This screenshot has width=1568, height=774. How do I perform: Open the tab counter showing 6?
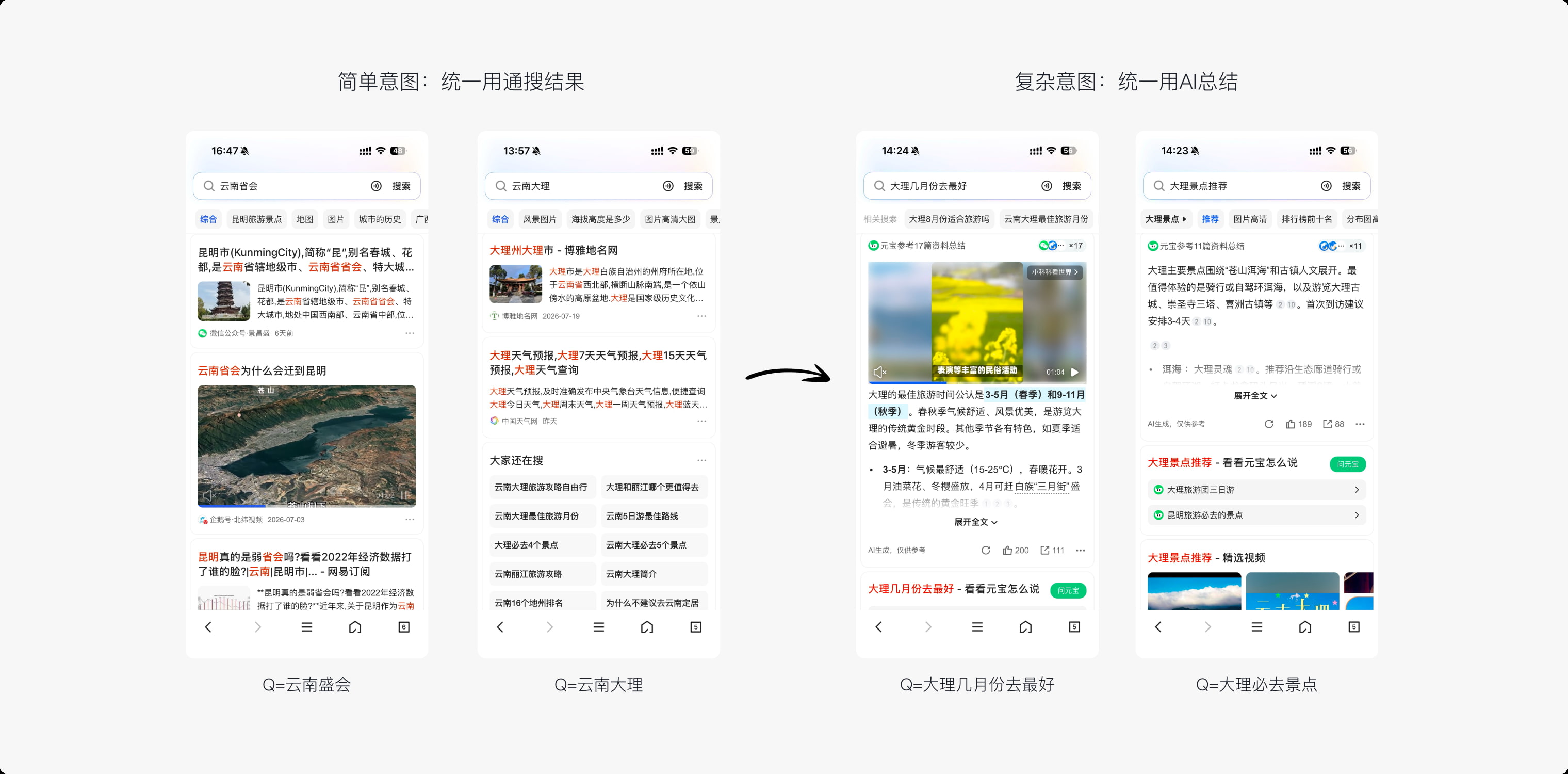point(403,626)
